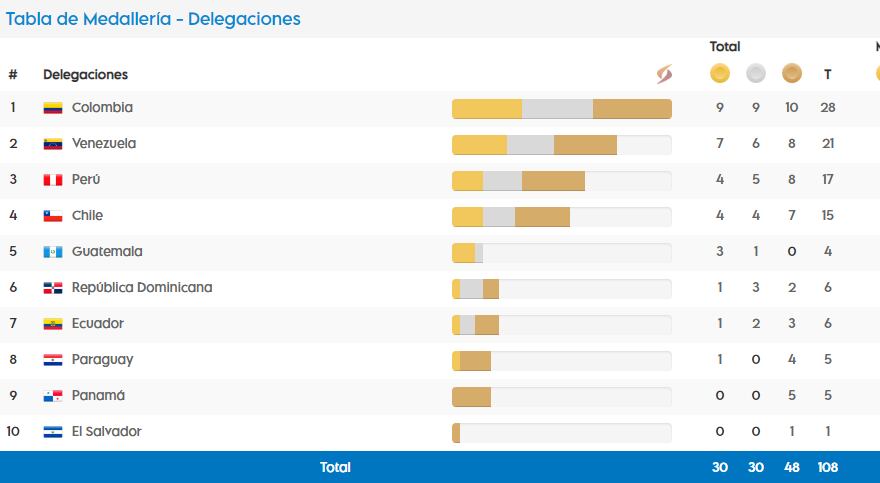Click the Chile flag icon

click(x=53, y=216)
